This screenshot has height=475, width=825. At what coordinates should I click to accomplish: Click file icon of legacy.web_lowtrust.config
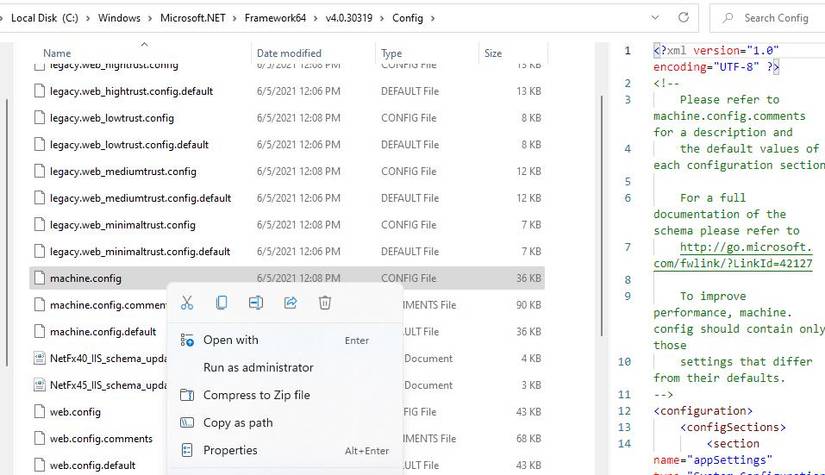[x=39, y=117]
